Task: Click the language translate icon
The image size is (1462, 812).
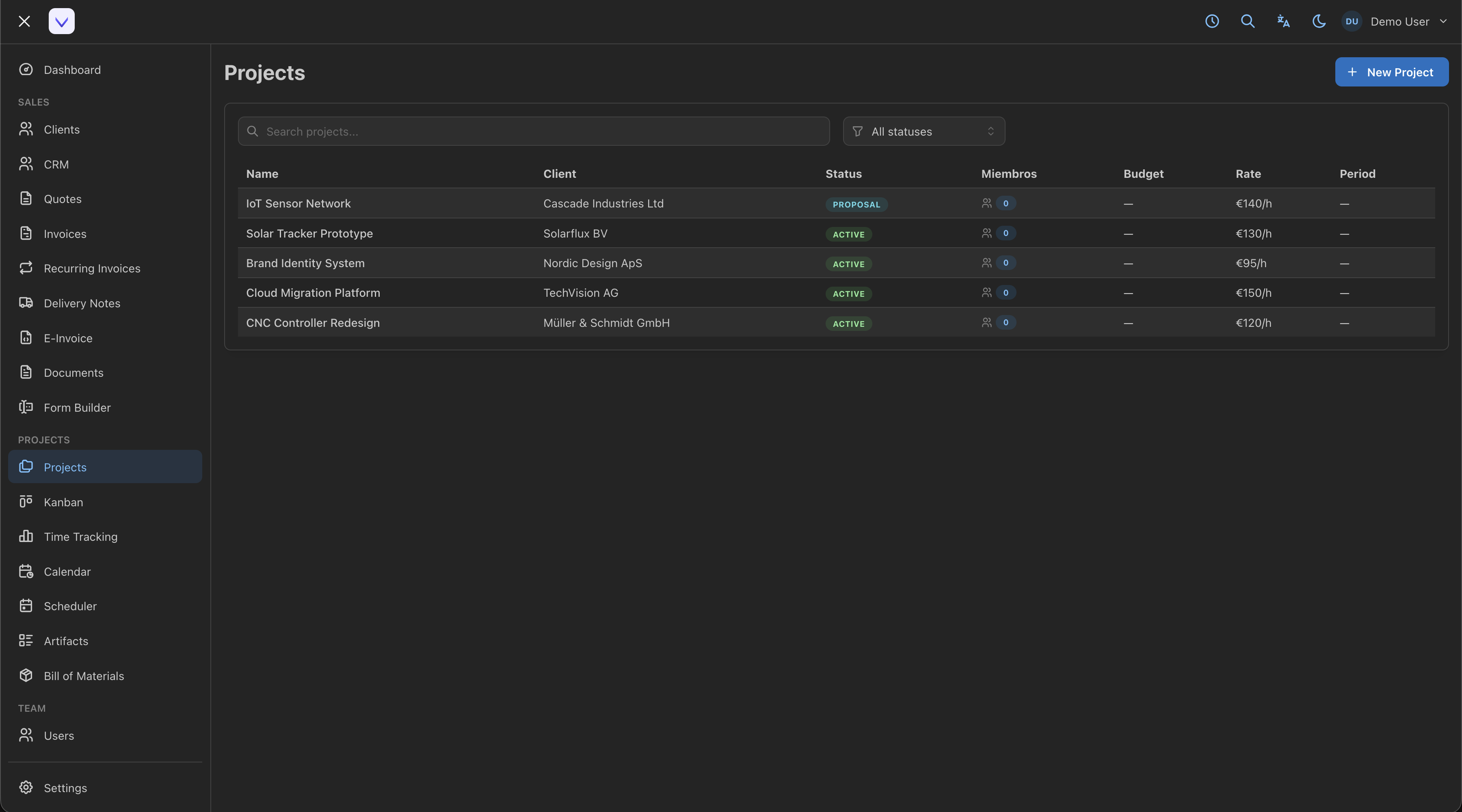Action: coord(1283,22)
